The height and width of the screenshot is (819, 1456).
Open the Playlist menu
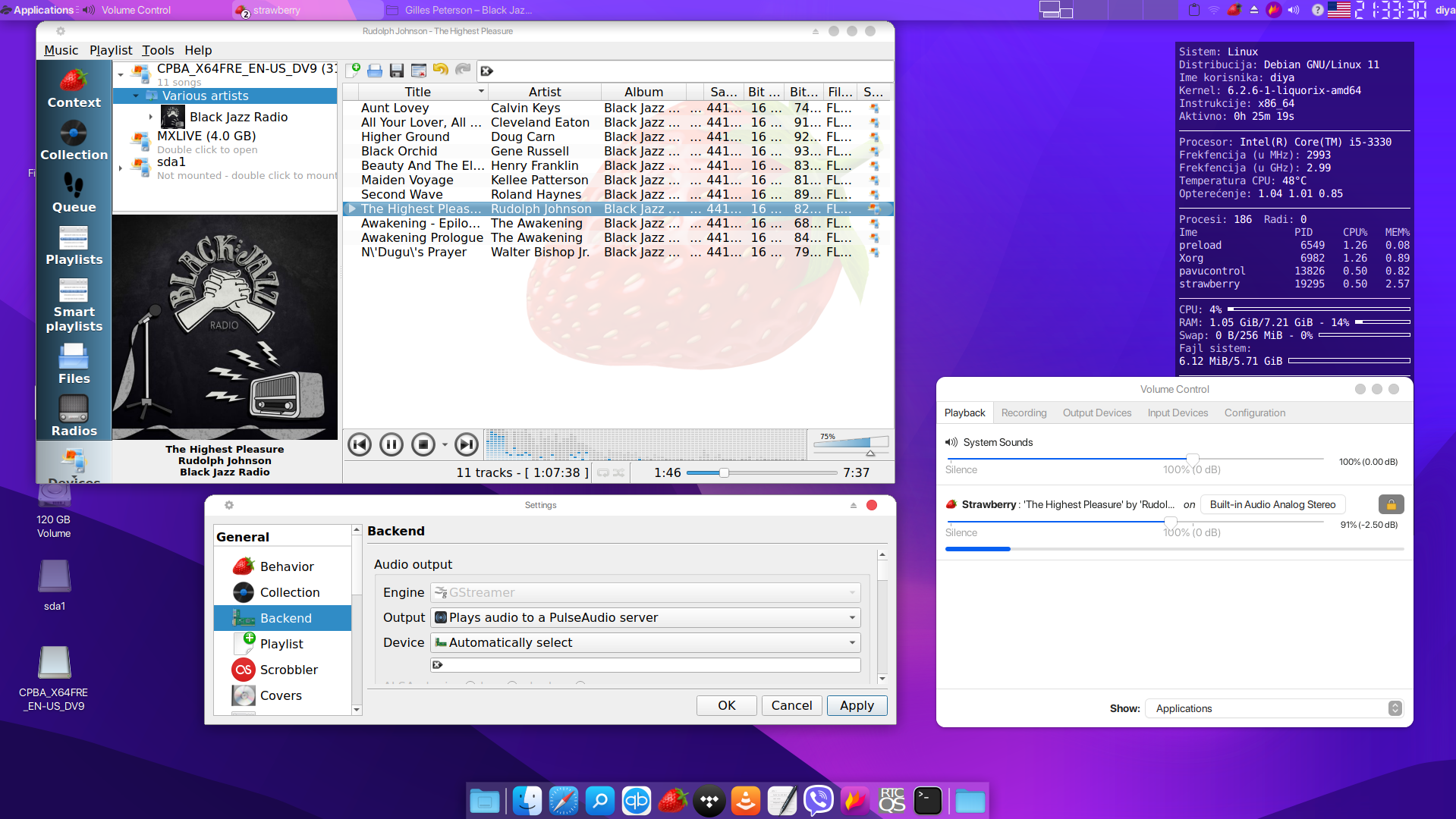[x=111, y=50]
